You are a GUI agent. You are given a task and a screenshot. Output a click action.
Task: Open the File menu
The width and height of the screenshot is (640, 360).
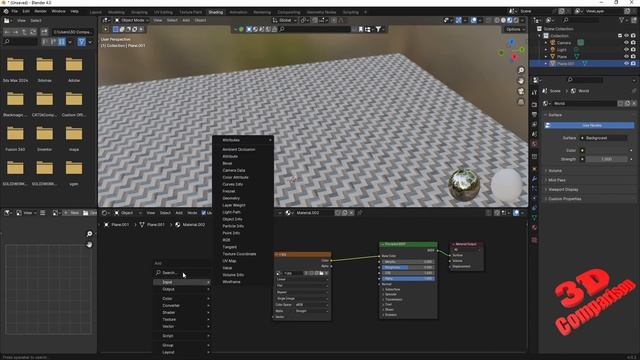(15, 11)
